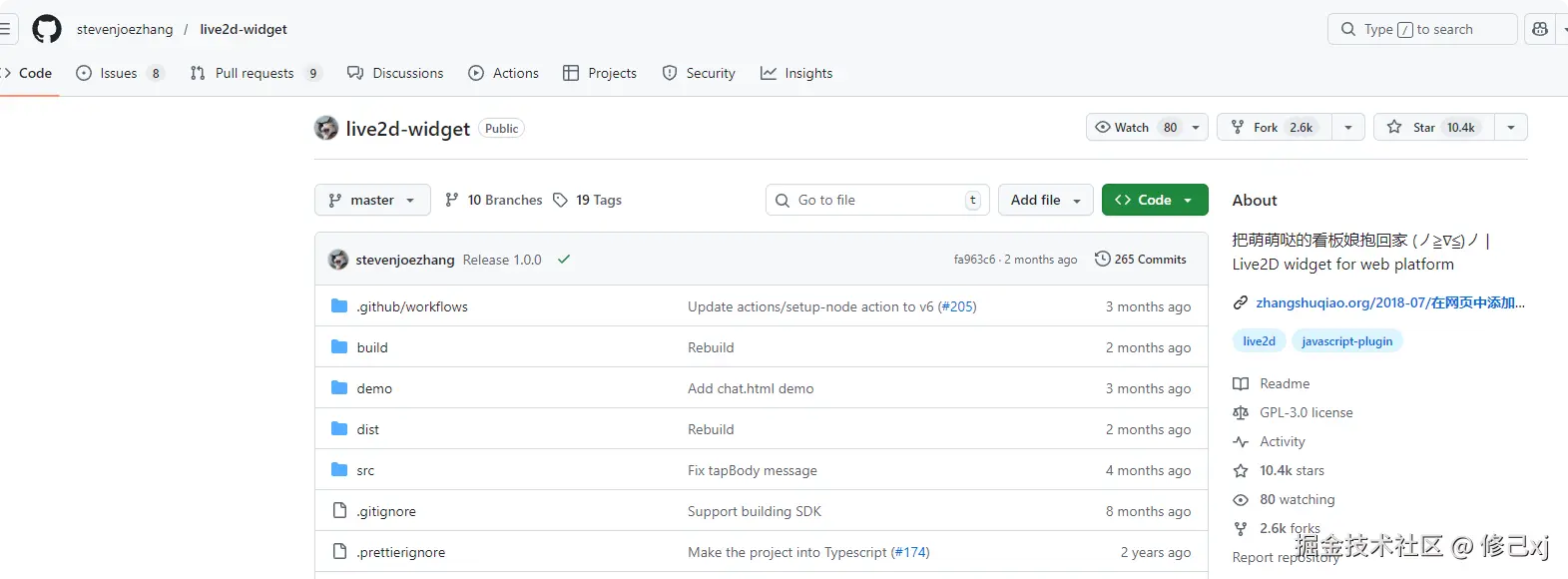Switch to the Issues tab

coord(120,73)
